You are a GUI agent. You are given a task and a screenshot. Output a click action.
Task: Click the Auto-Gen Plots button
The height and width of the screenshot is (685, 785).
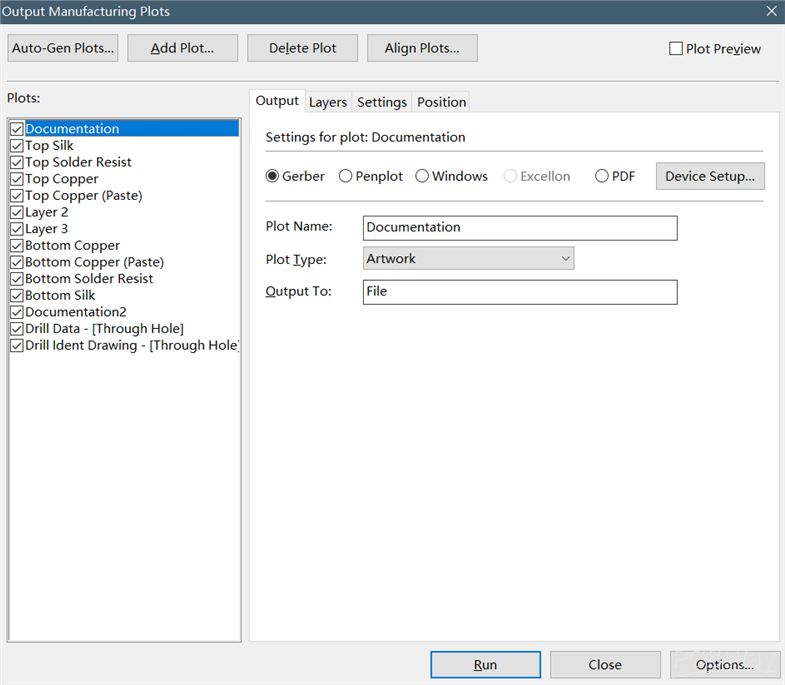pyautogui.click(x=63, y=48)
